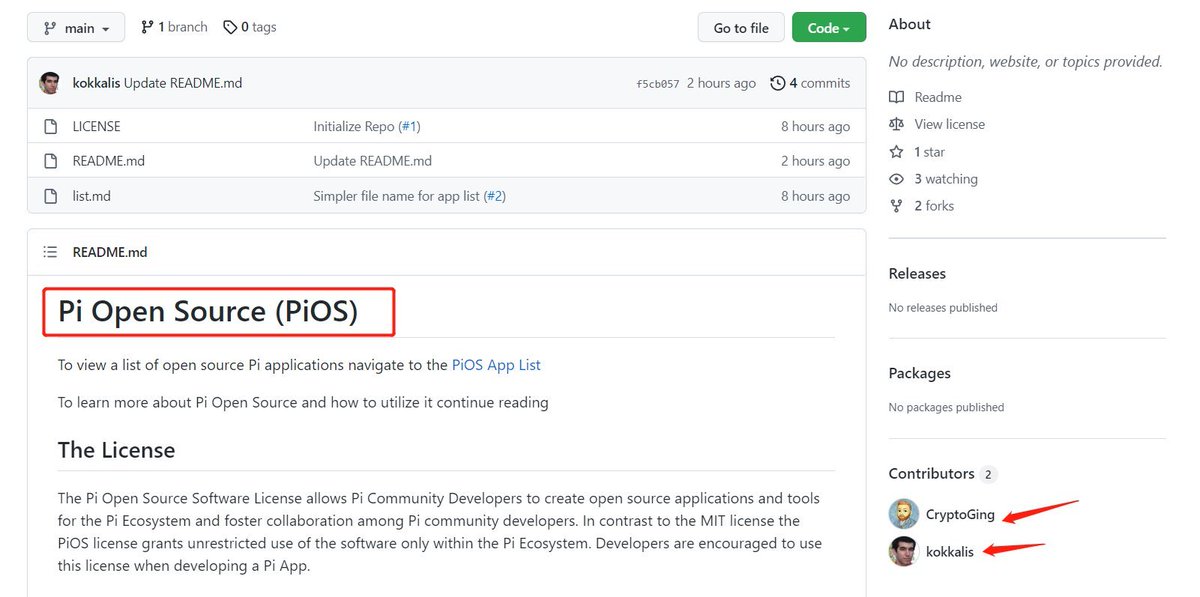Open the 2 forks link
The height and width of the screenshot is (597, 1200).
tap(934, 206)
